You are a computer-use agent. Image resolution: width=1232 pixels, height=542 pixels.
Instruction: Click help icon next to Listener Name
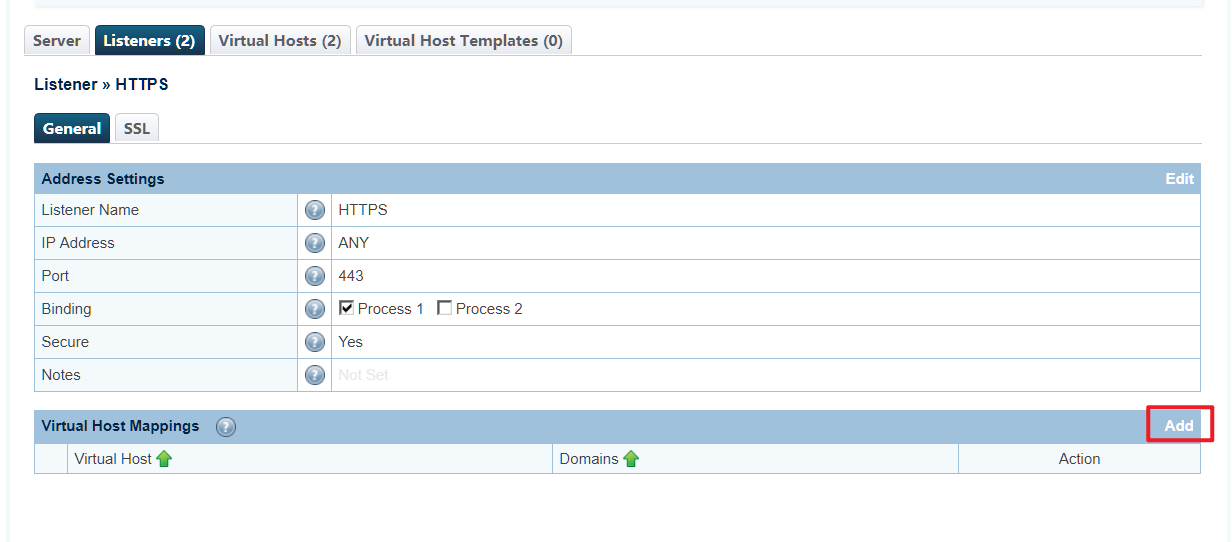click(315, 210)
